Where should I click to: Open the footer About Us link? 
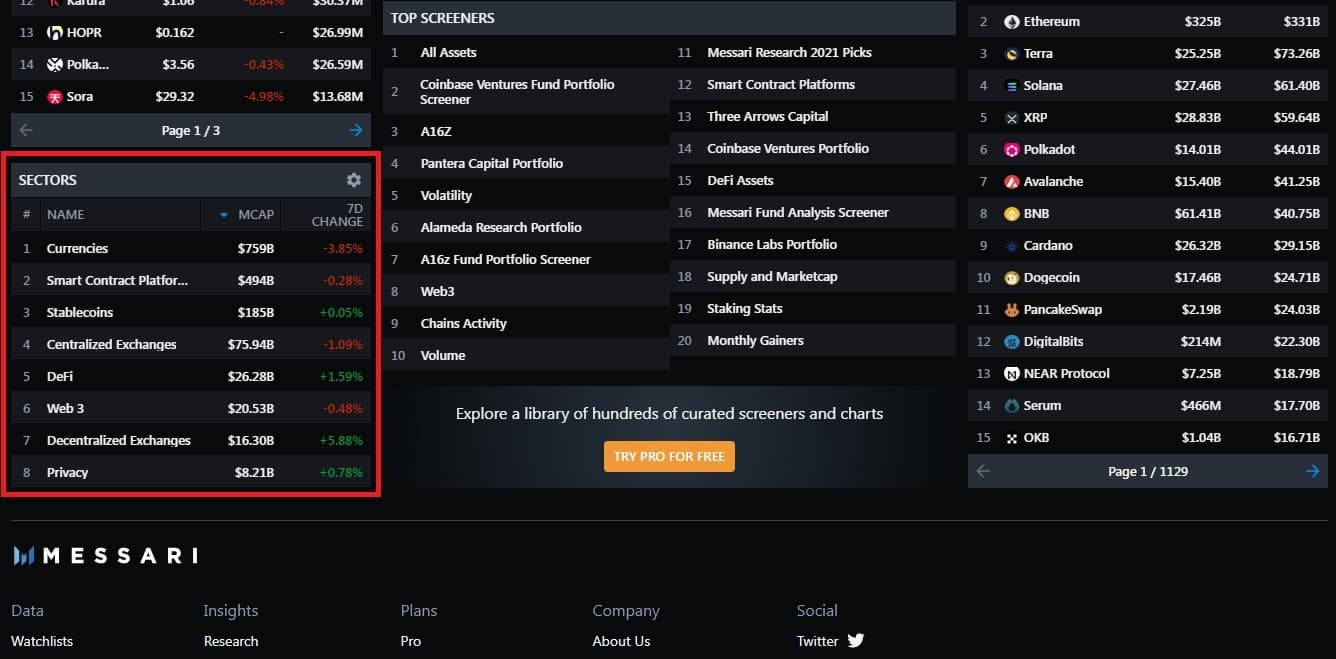[621, 641]
